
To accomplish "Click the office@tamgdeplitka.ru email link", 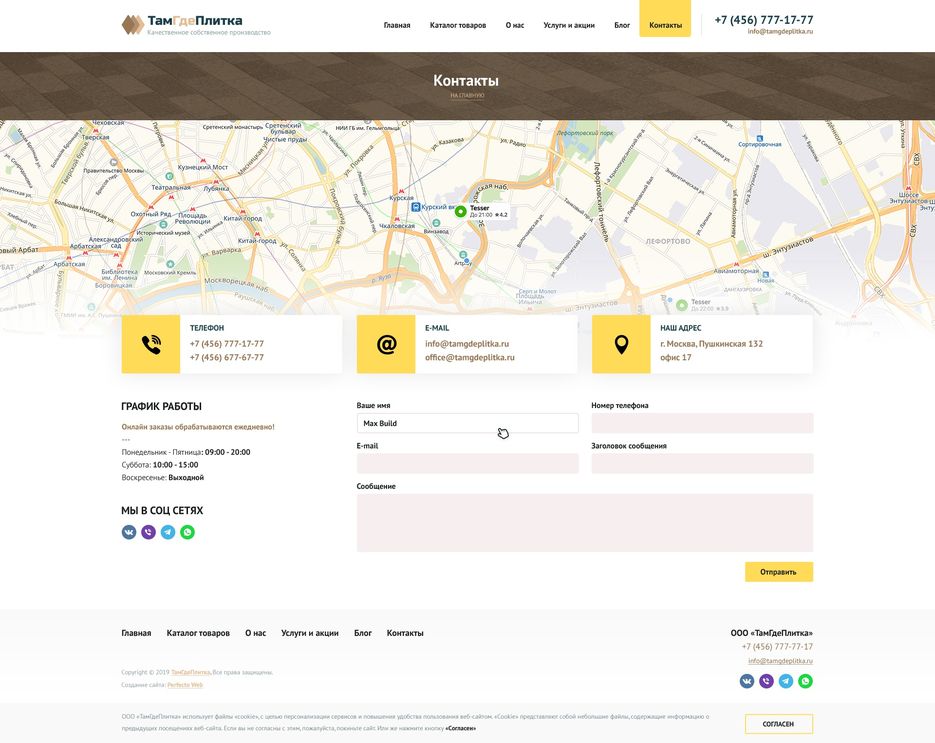I will click(469, 357).
